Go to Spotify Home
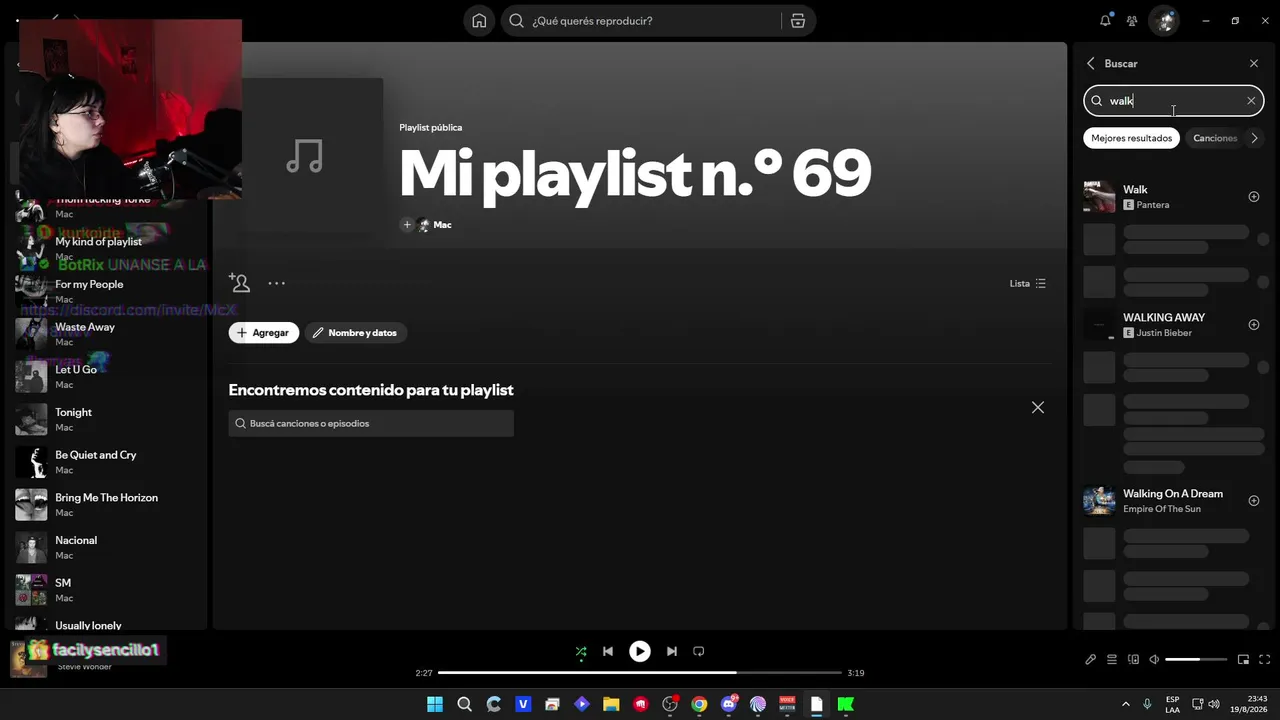 pos(479,21)
